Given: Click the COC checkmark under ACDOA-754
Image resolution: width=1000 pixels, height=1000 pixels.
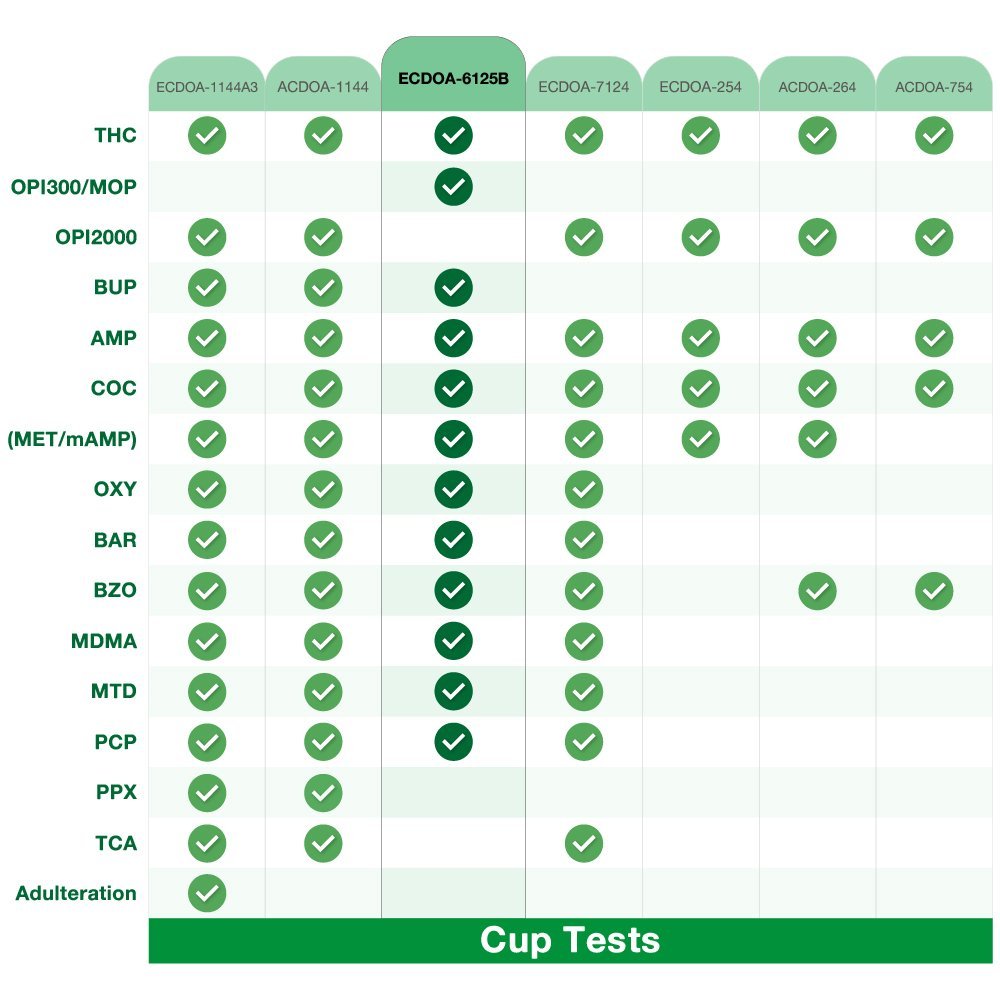Looking at the screenshot, I should pos(934,388).
